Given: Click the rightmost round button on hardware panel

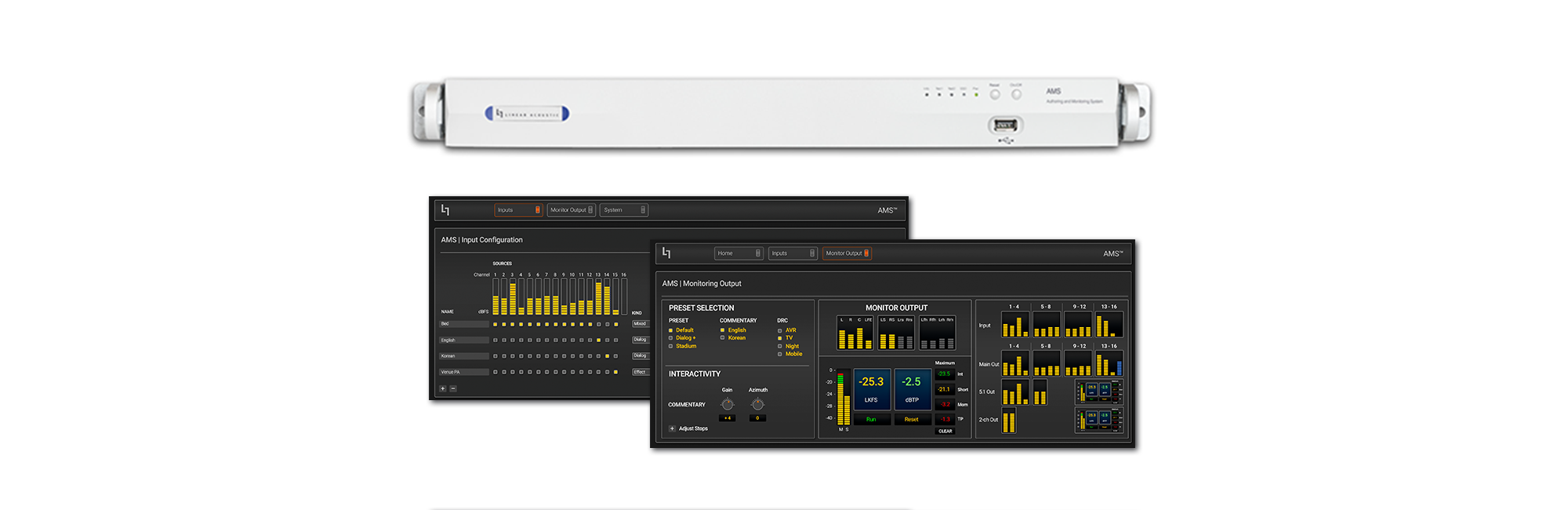Looking at the screenshot, I should pos(1016,94).
